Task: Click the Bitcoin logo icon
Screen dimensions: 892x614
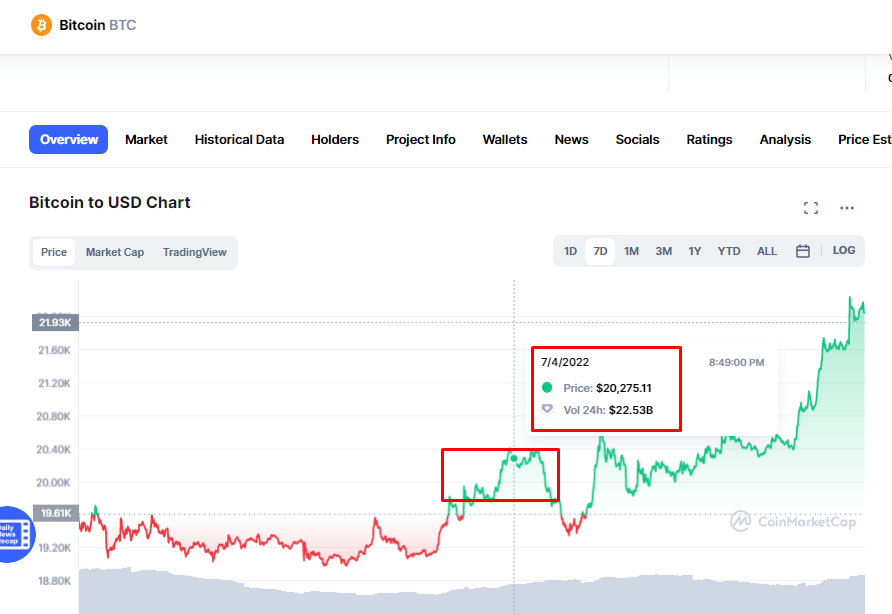Action: [x=41, y=25]
